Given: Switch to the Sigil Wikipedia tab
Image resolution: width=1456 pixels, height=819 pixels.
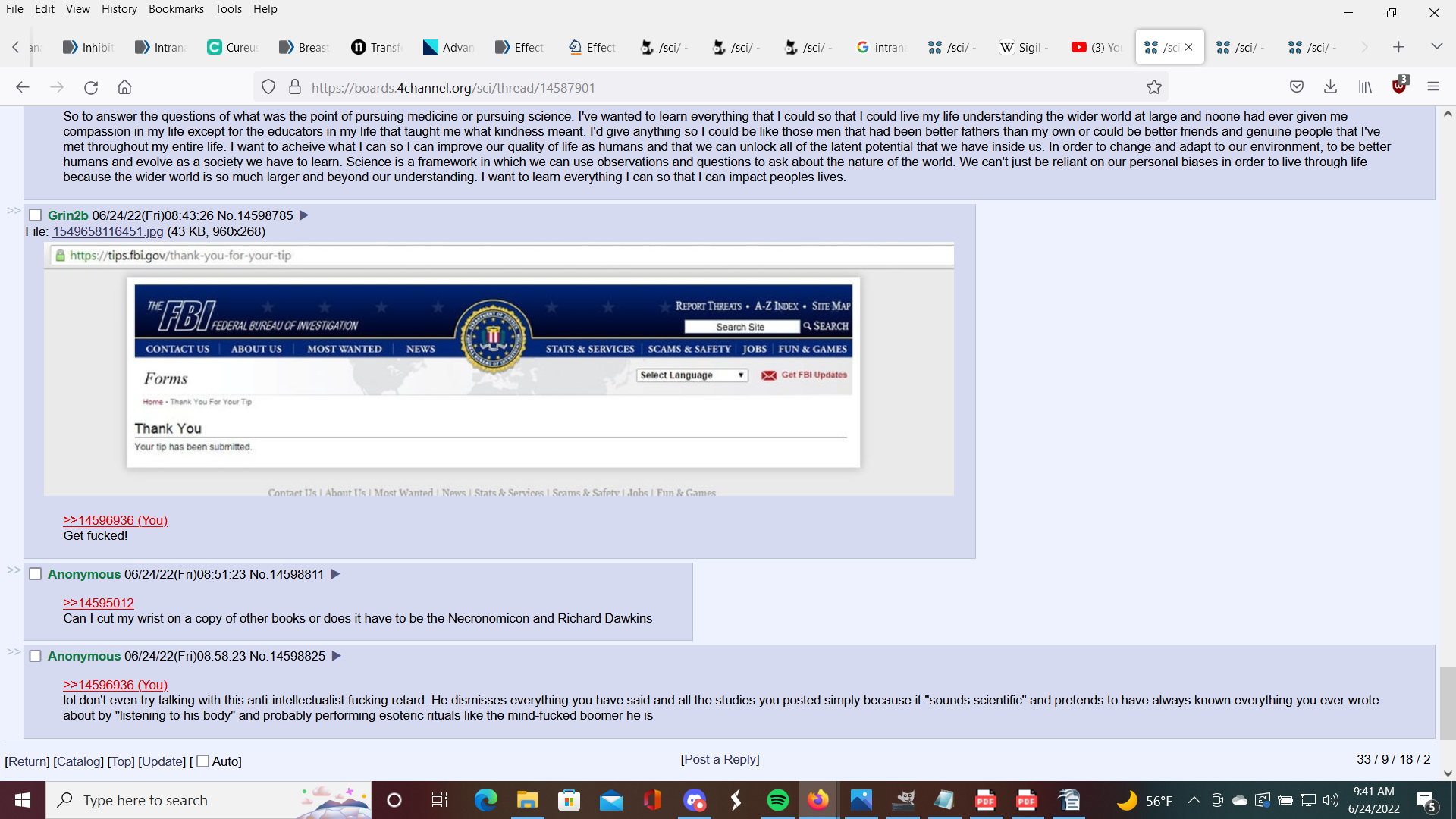Looking at the screenshot, I should [x=1022, y=47].
